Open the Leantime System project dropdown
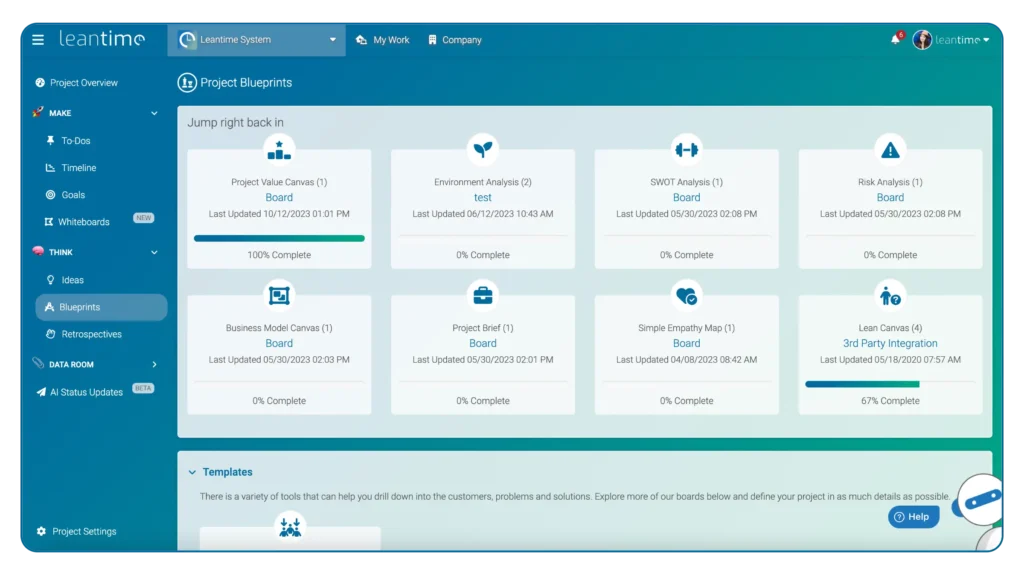The height and width of the screenshot is (576, 1024). pyautogui.click(x=256, y=40)
